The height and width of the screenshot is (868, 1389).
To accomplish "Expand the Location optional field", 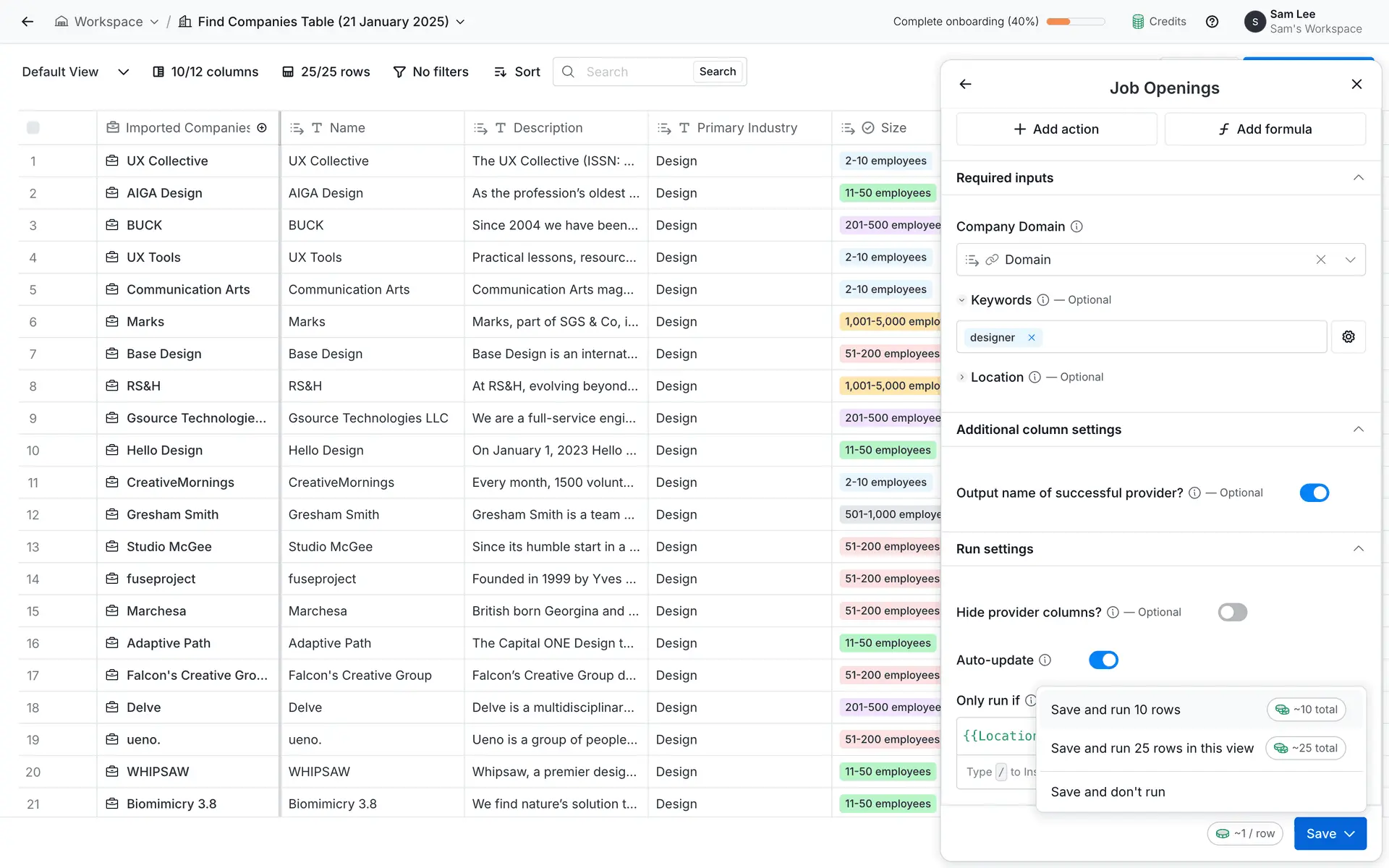I will 962,377.
